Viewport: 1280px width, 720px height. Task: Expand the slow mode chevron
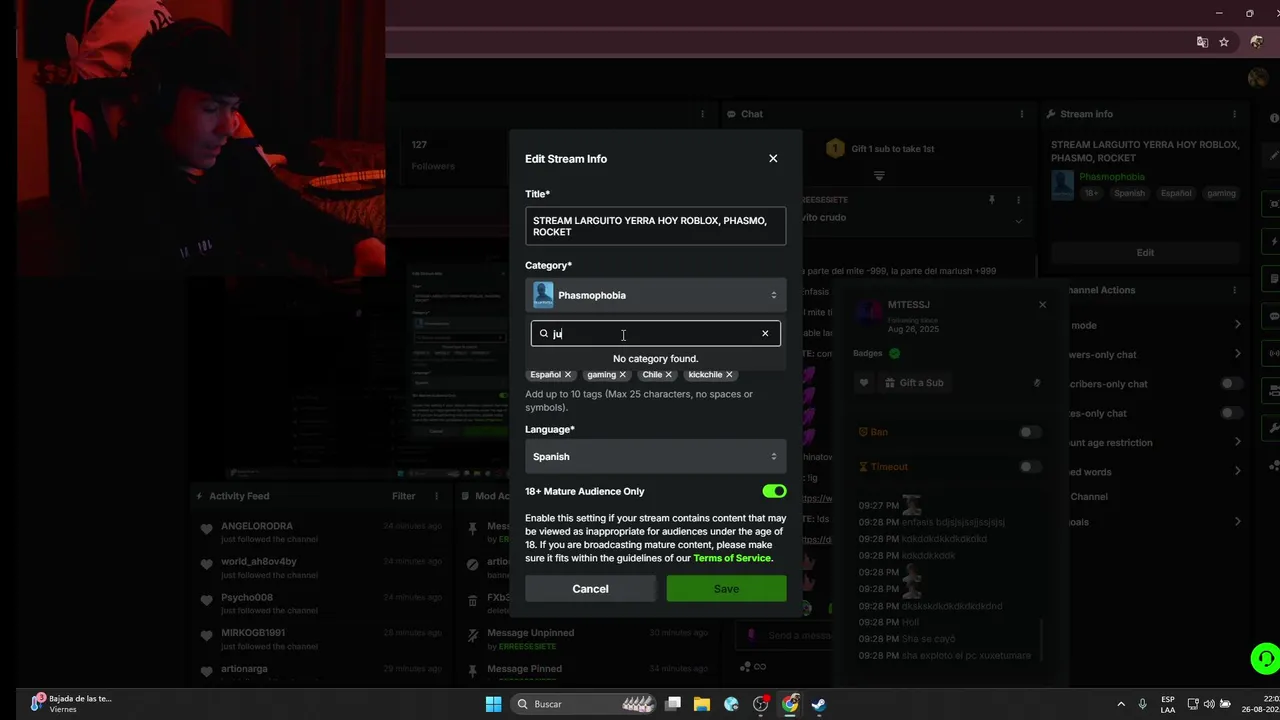click(x=1237, y=325)
